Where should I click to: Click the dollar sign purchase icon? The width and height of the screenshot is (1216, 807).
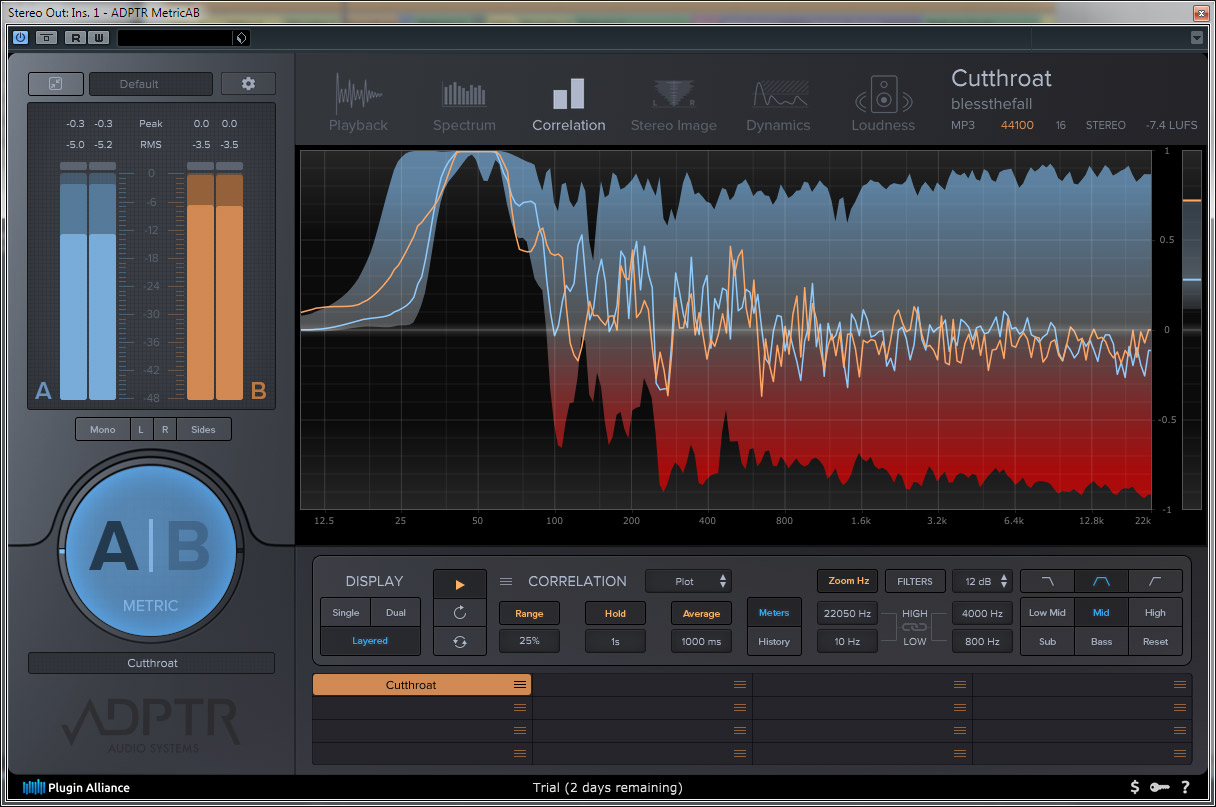click(x=1135, y=788)
